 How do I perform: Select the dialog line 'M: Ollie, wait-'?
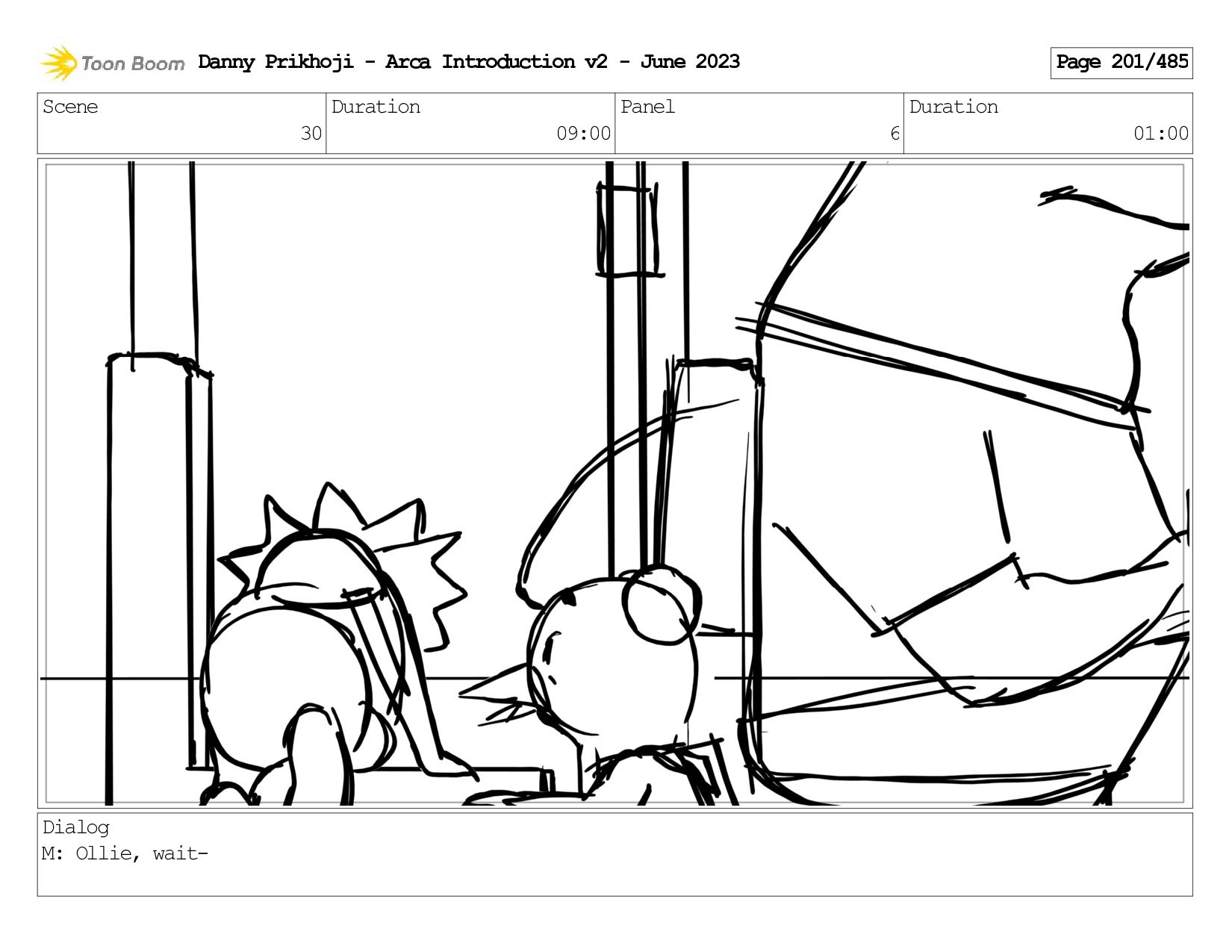125,853
